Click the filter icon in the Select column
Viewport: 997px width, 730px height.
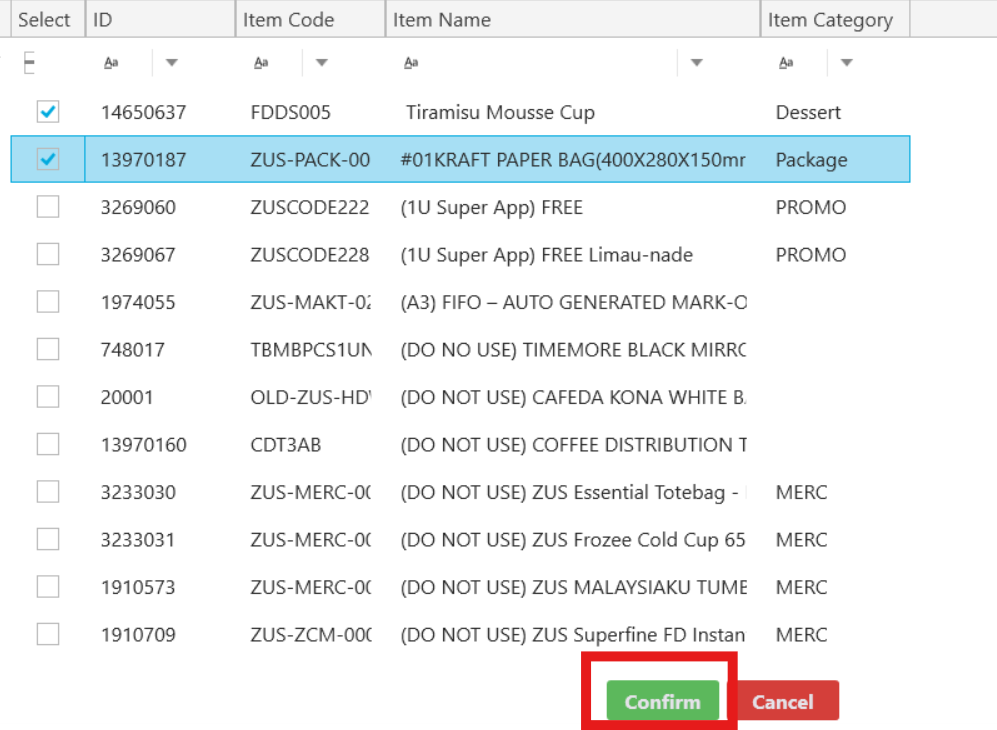(30, 62)
